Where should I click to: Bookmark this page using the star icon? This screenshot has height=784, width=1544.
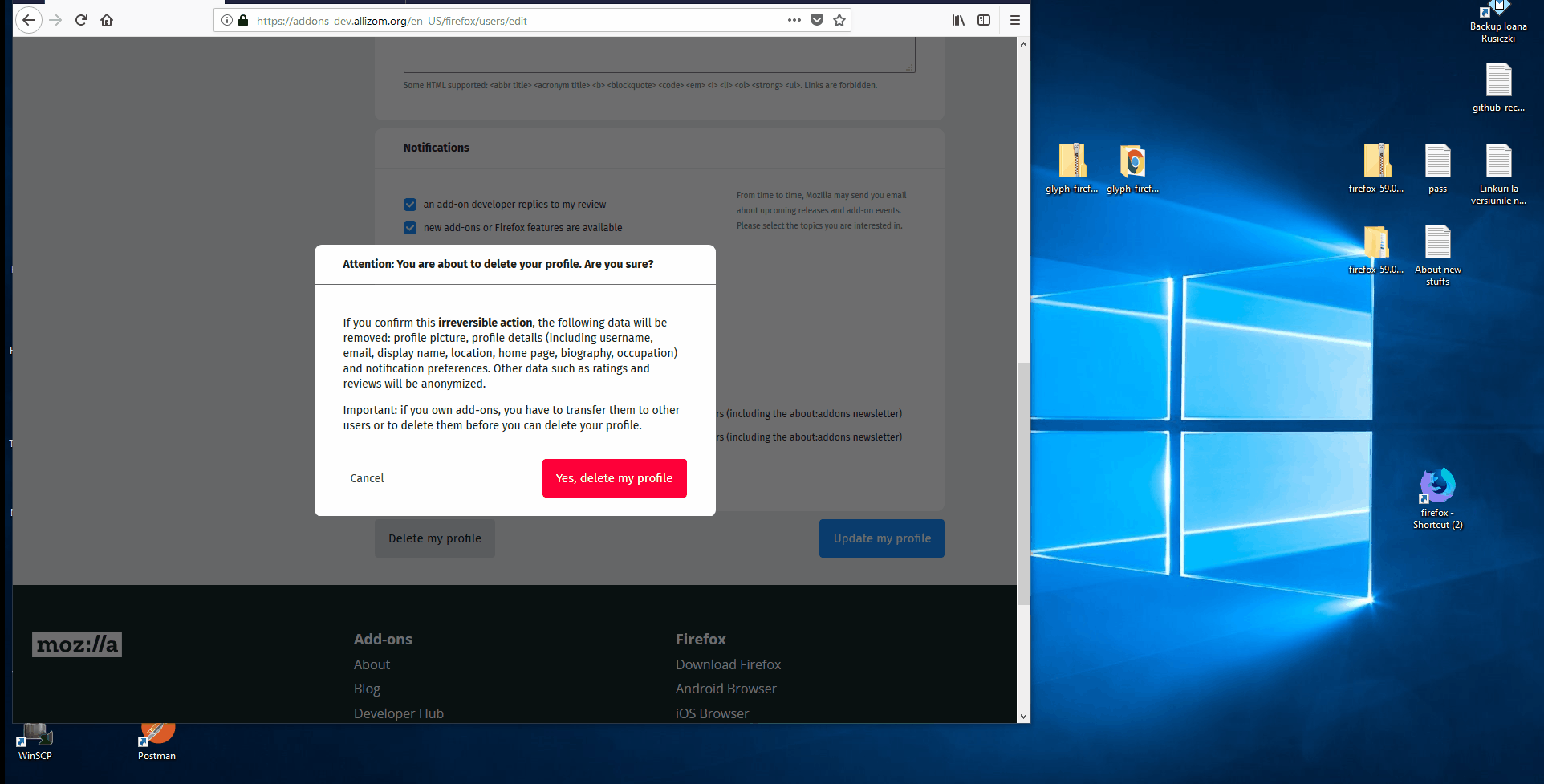click(839, 20)
